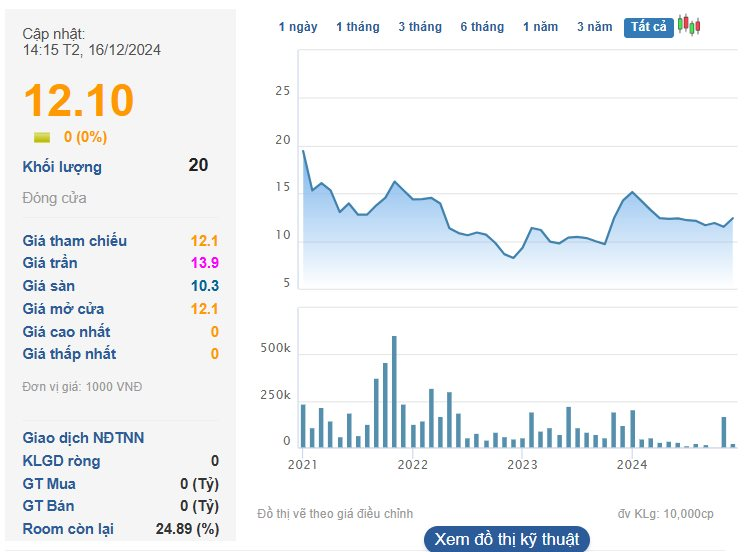Open Xem đồ thị kỹ thuật

pos(506,539)
